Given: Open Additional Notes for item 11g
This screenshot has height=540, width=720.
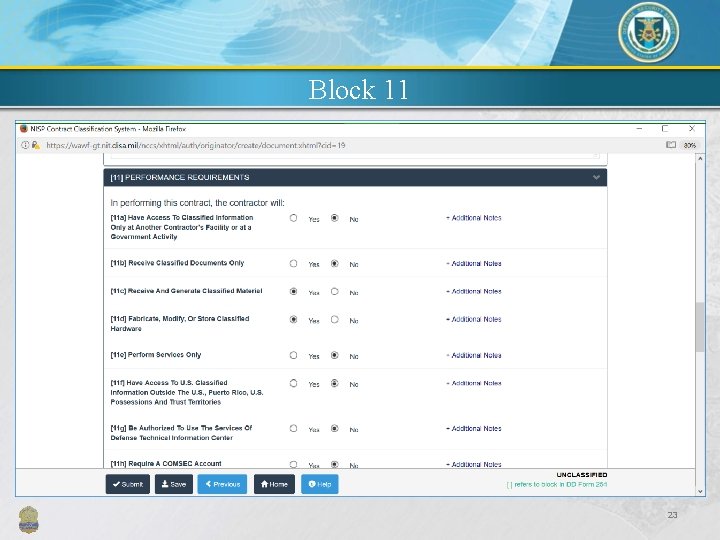Looking at the screenshot, I should (x=473, y=428).
